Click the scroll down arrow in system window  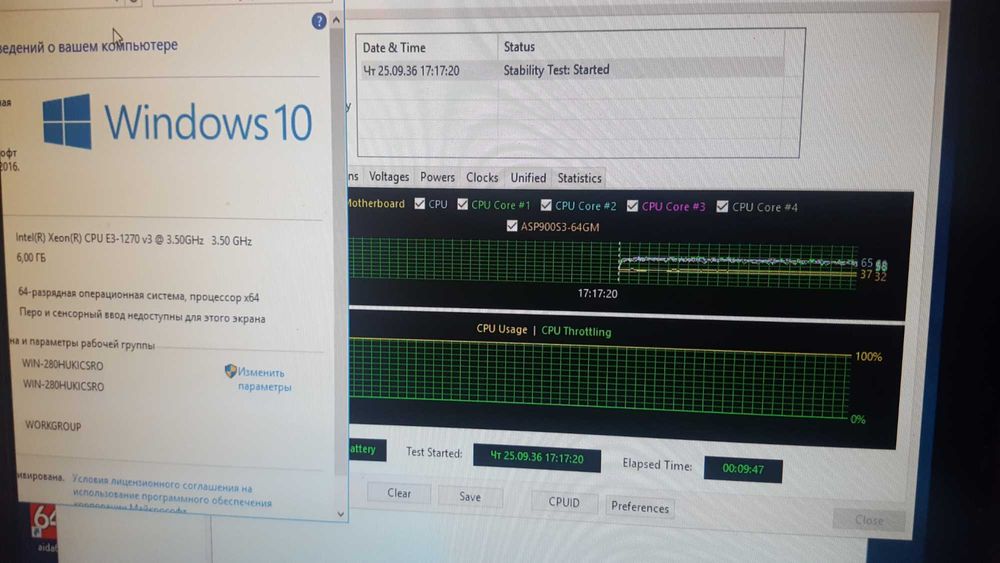341,514
